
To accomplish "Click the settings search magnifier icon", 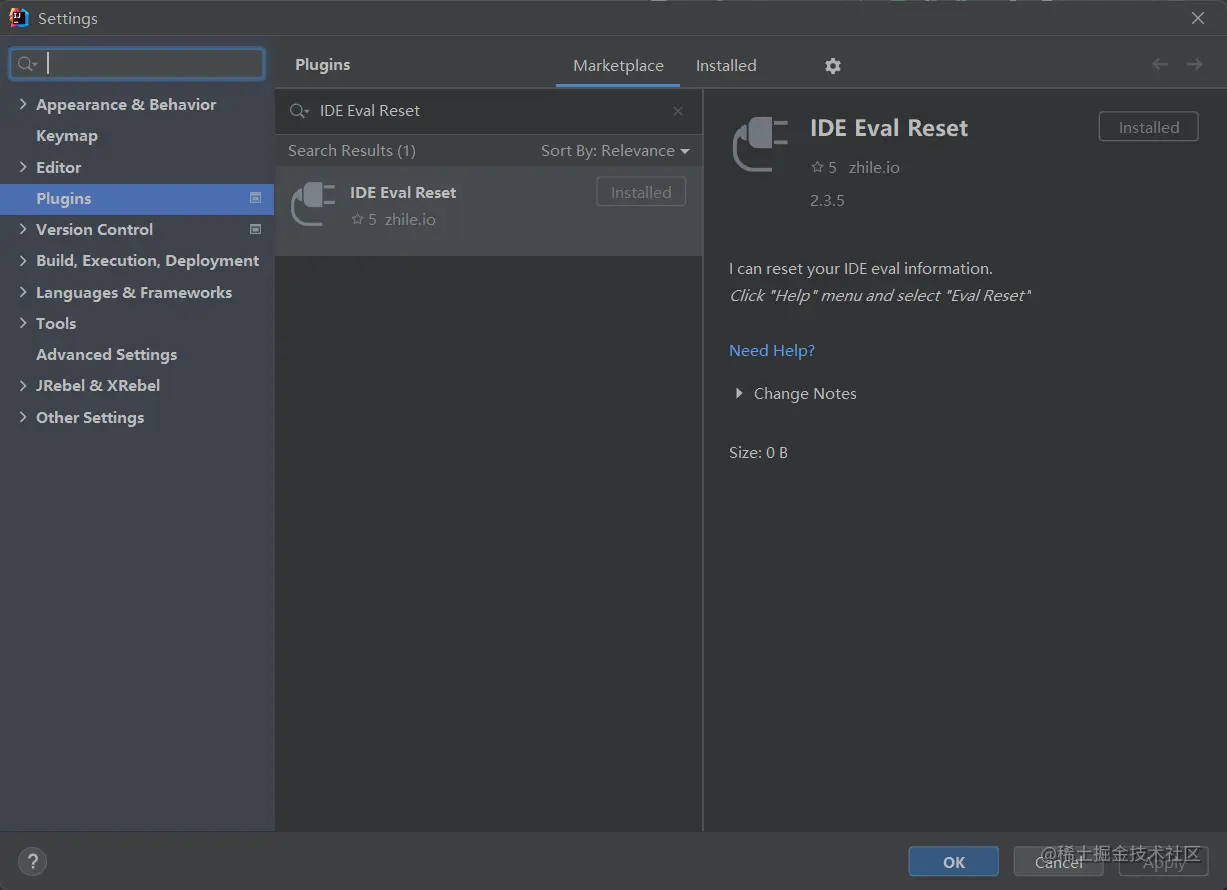I will 27,64.
